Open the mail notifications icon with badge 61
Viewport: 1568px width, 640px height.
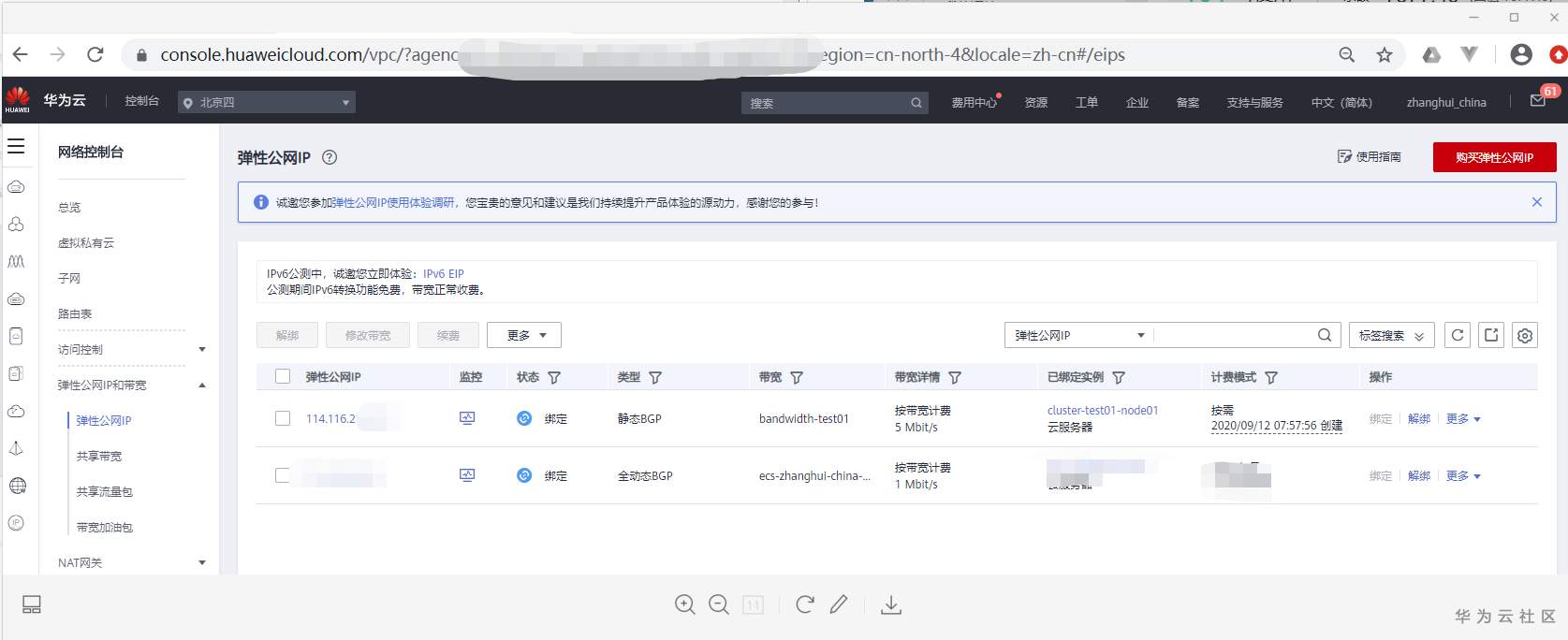pyautogui.click(x=1539, y=99)
